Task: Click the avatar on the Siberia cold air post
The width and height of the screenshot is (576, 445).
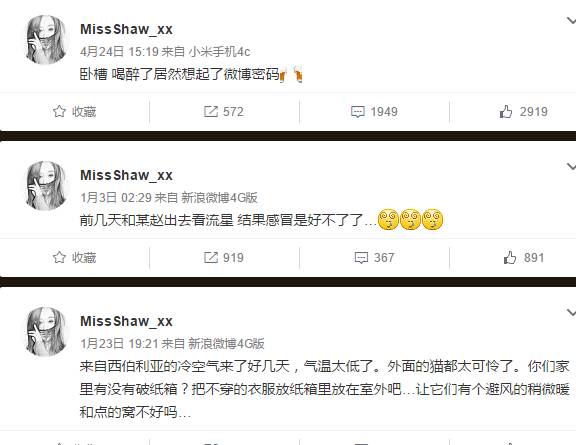Action: point(46,331)
